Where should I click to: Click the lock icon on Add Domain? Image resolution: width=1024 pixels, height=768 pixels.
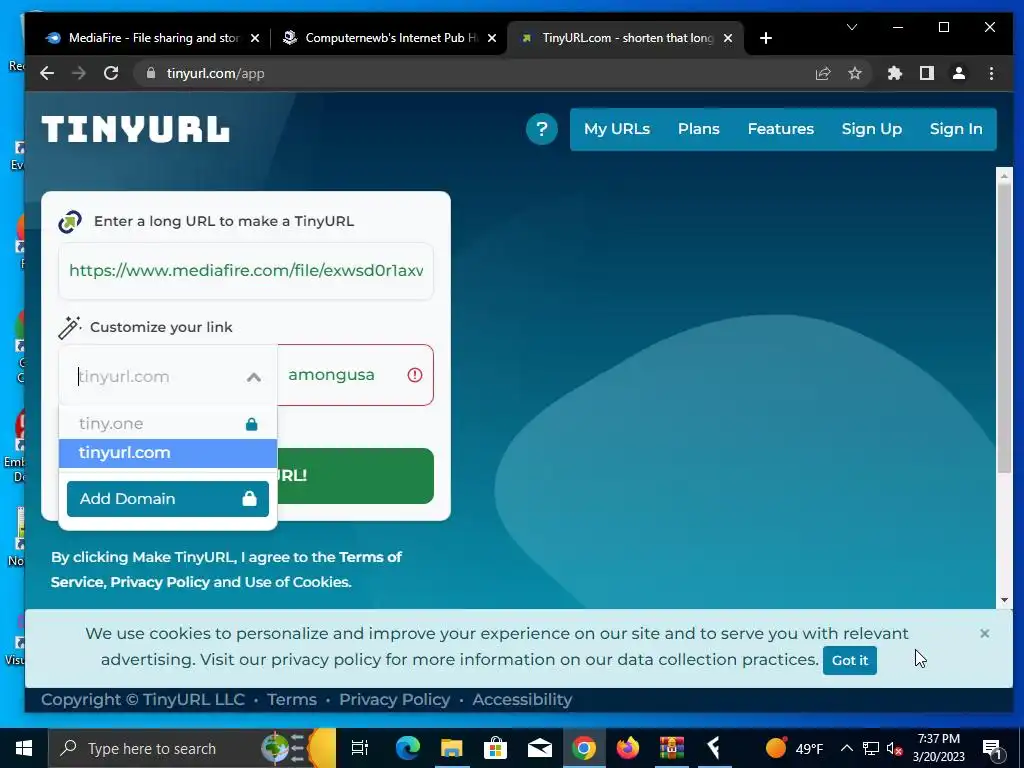(249, 499)
